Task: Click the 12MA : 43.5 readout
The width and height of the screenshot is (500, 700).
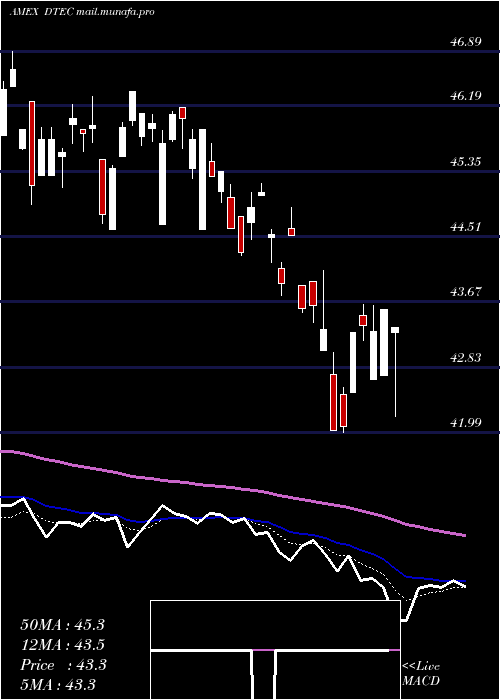Action: pos(62,645)
